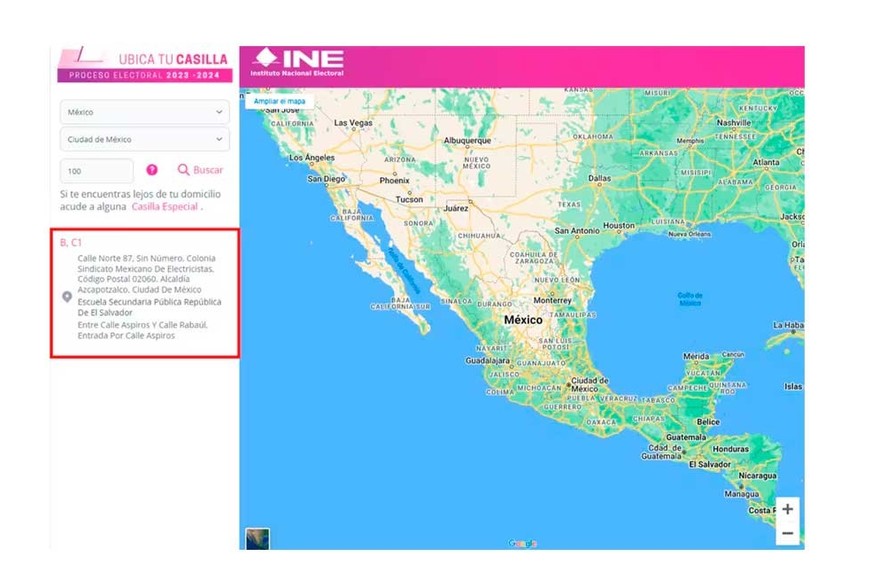Screen dimensions: 870x580
Task: Click the Escuela Secundaria Pública address text
Action: pos(149,306)
